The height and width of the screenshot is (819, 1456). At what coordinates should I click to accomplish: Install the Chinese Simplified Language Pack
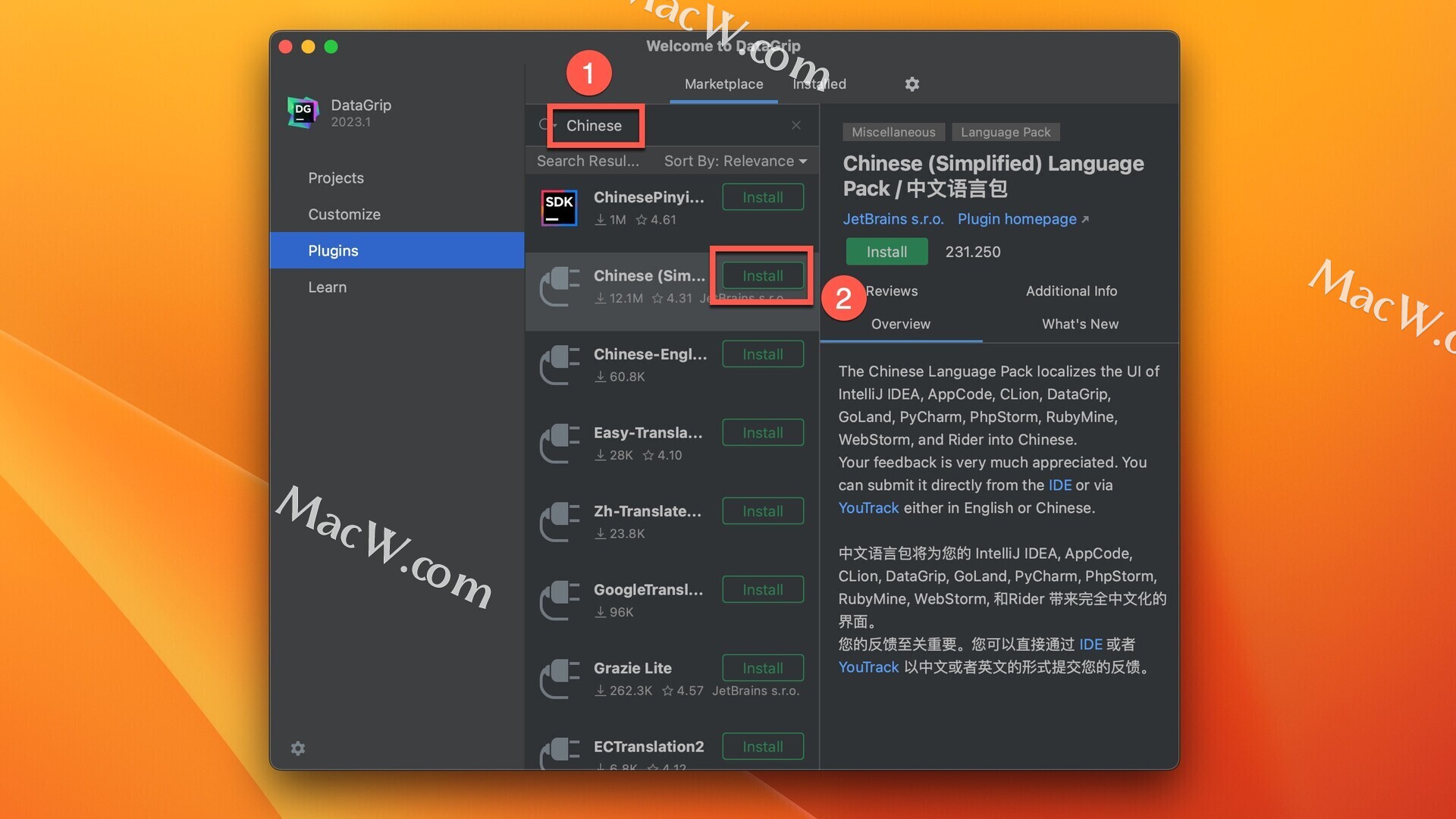point(762,275)
